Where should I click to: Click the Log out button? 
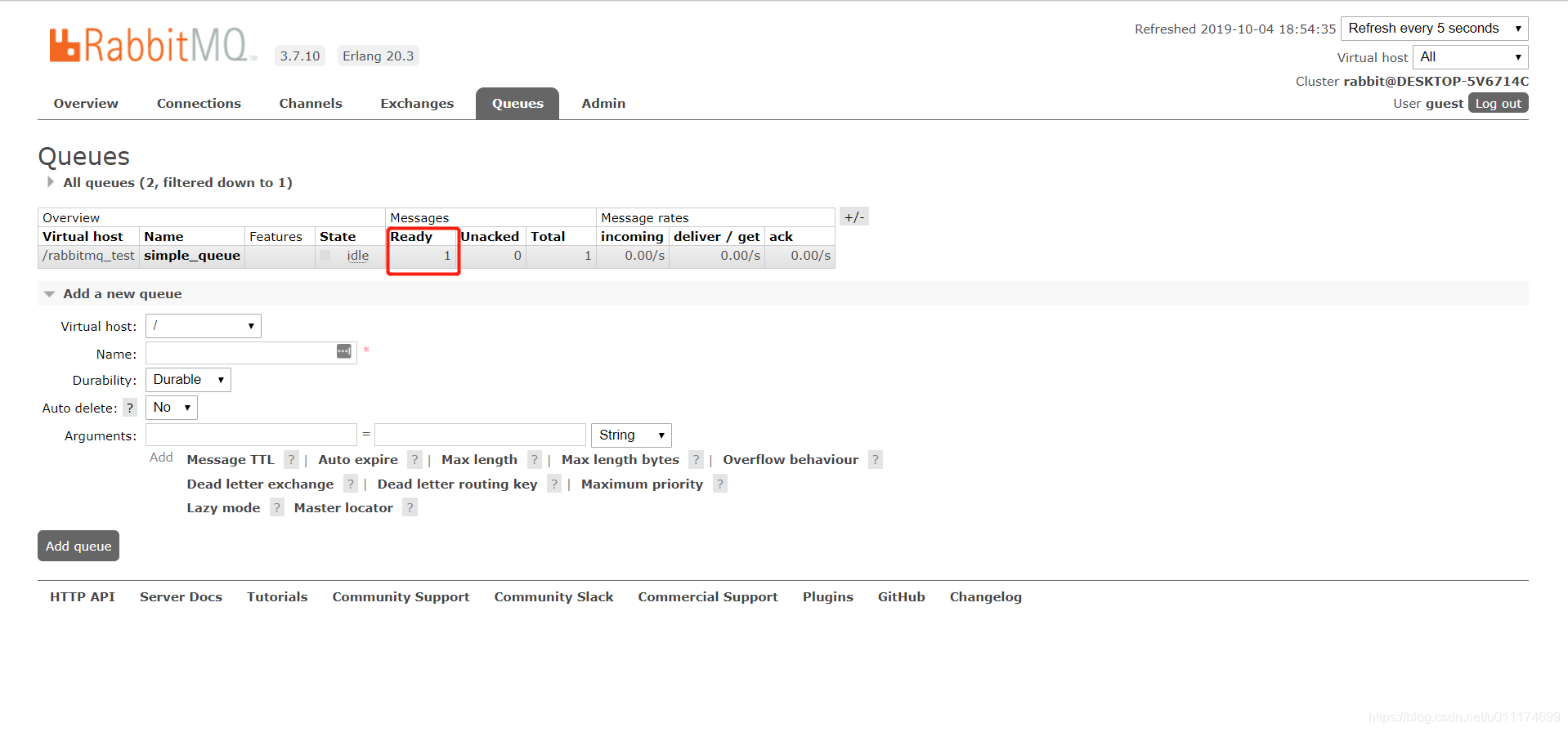coord(1499,103)
